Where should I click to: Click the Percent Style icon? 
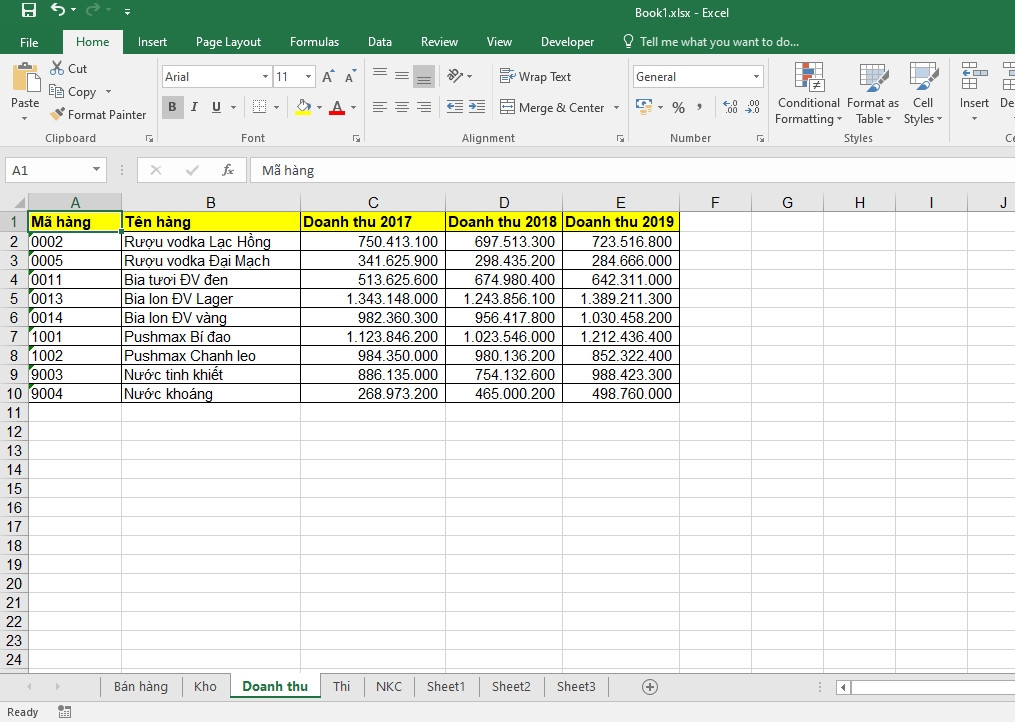[678, 107]
